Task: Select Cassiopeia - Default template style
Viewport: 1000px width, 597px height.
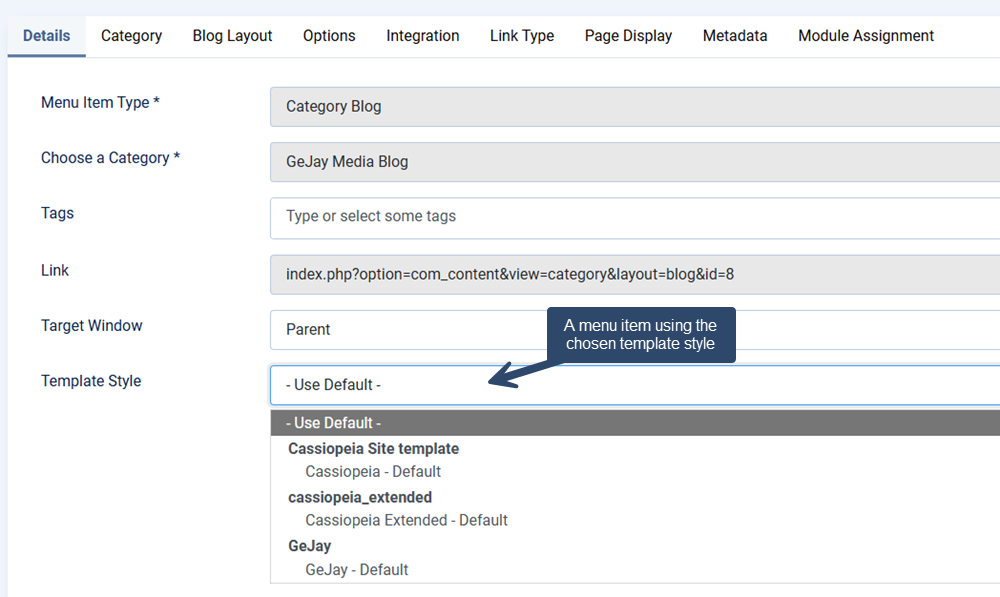Action: click(x=373, y=472)
